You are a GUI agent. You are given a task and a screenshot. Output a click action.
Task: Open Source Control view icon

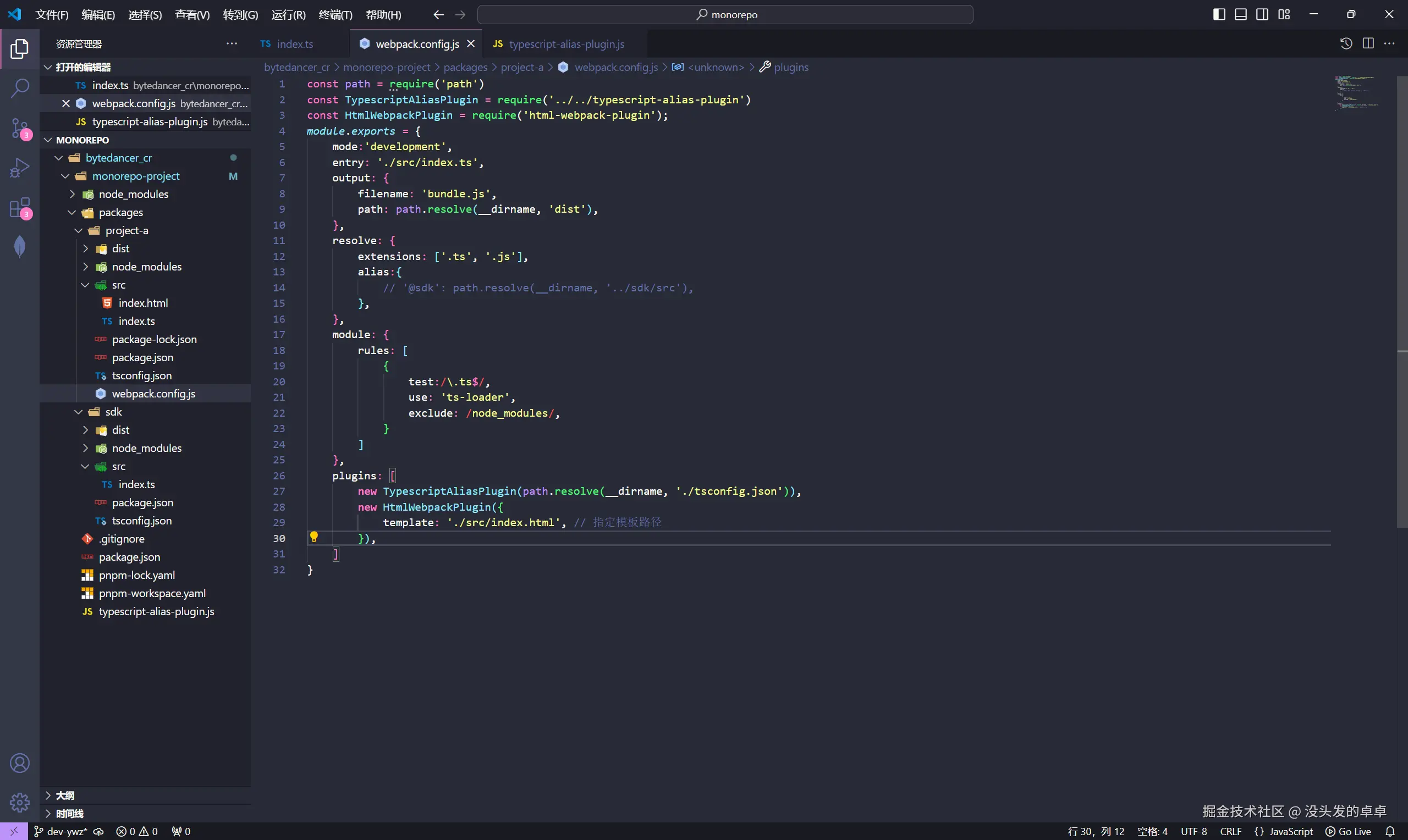(20, 129)
